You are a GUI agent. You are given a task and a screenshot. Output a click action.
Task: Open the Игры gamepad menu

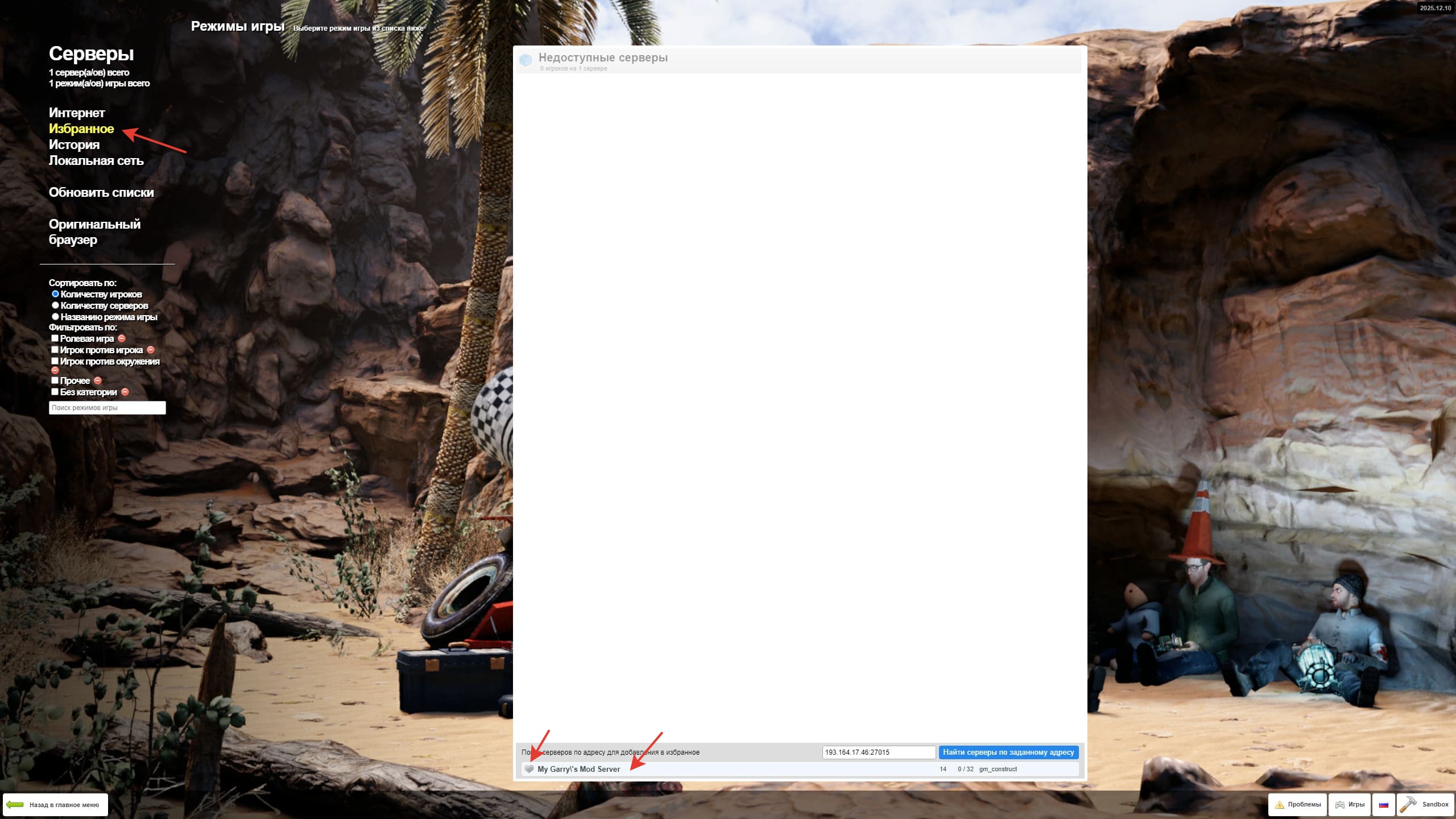(x=1350, y=804)
